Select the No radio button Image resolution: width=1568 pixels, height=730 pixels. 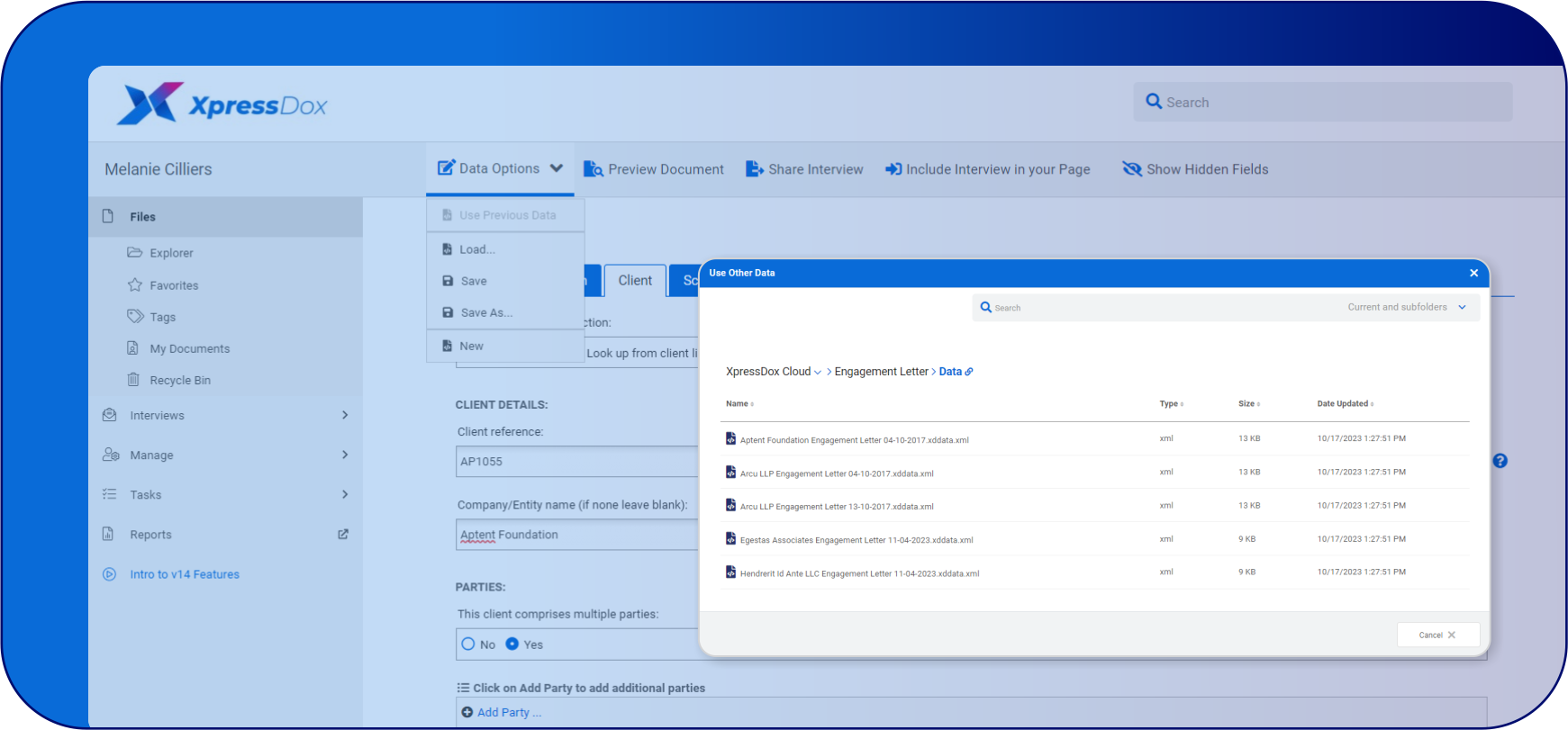468,644
